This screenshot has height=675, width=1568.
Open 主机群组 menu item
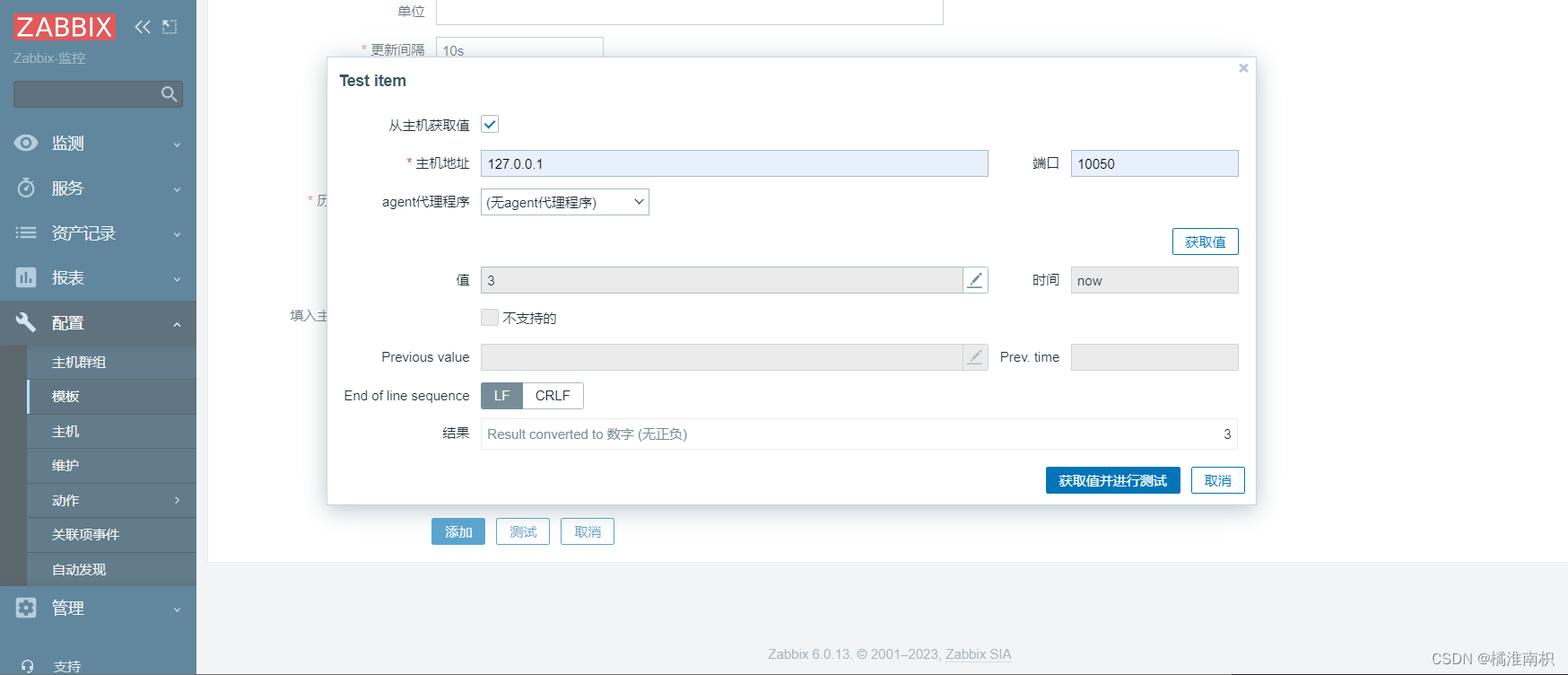111,363
